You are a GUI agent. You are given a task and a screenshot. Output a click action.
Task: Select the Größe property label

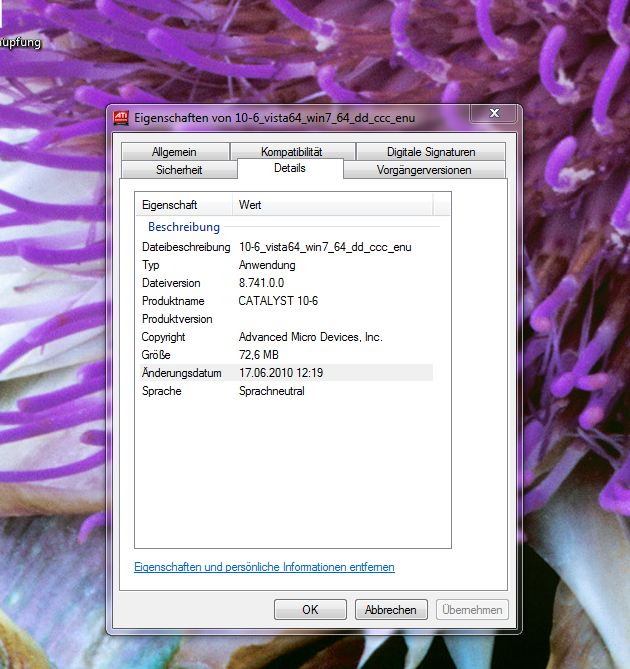[x=156, y=355]
